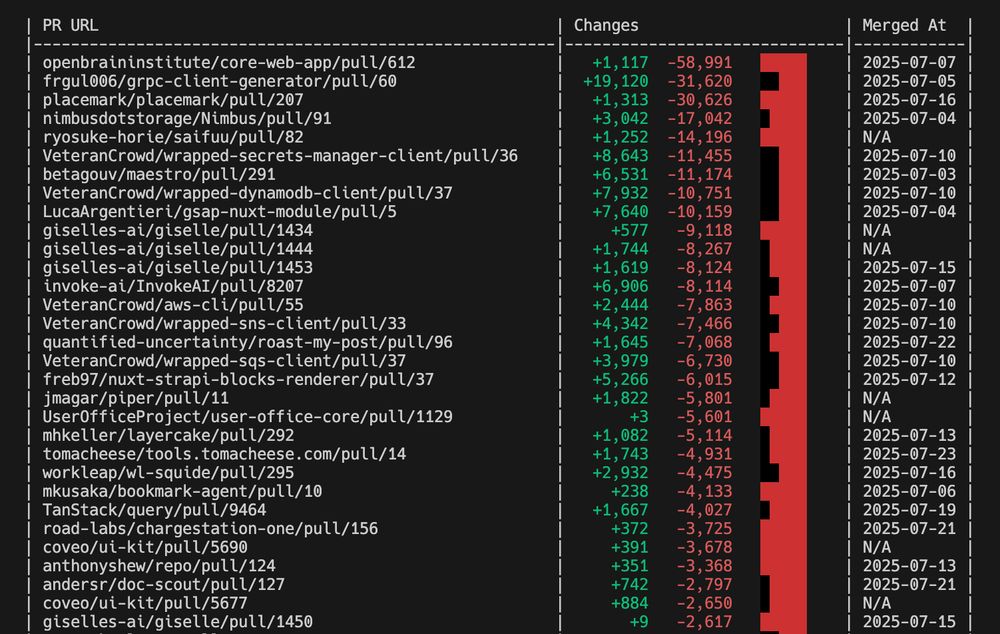Screen dimensions: 1000x634
Task: Click the -11,174 deletions value
Action: [x=700, y=174]
